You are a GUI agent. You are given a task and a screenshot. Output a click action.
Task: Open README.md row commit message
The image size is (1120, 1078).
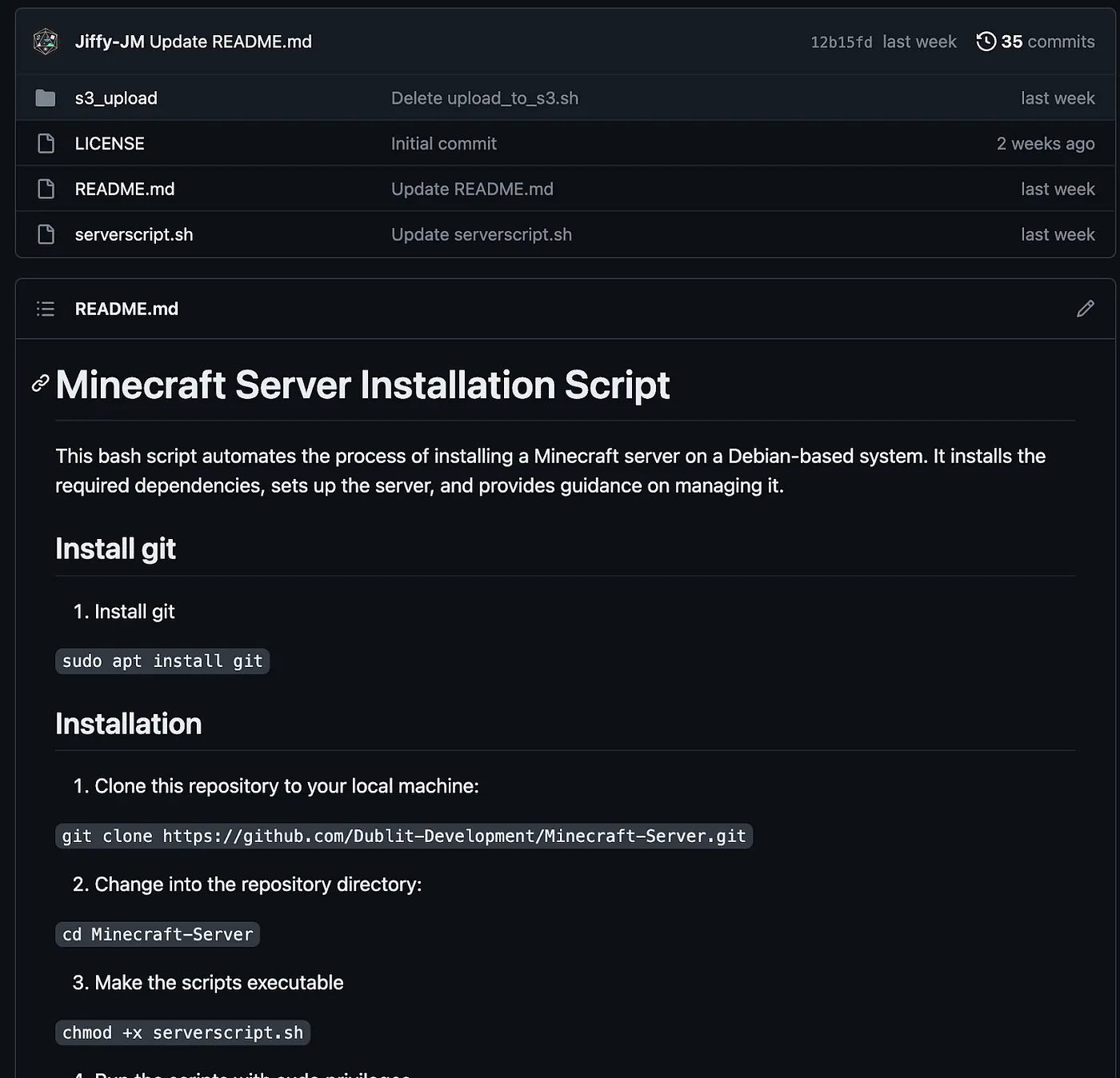(x=472, y=190)
